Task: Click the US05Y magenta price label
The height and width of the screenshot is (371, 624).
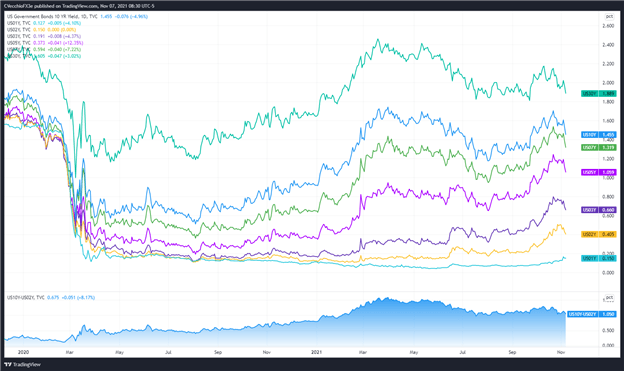Action: (599, 172)
